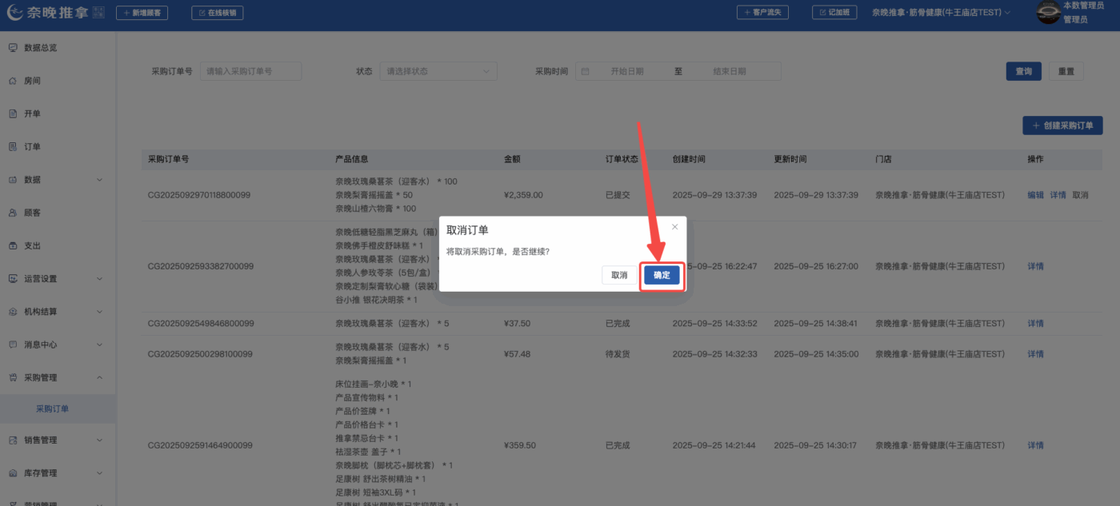Image resolution: width=1120 pixels, height=506 pixels.
Task: Click 创建采购订单 button
Action: click(x=1063, y=125)
